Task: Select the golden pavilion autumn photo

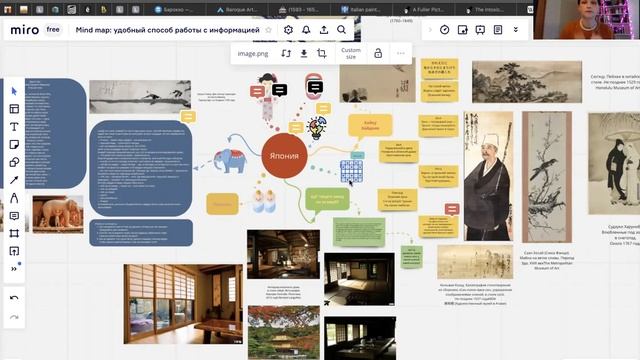Action: (x=284, y=333)
